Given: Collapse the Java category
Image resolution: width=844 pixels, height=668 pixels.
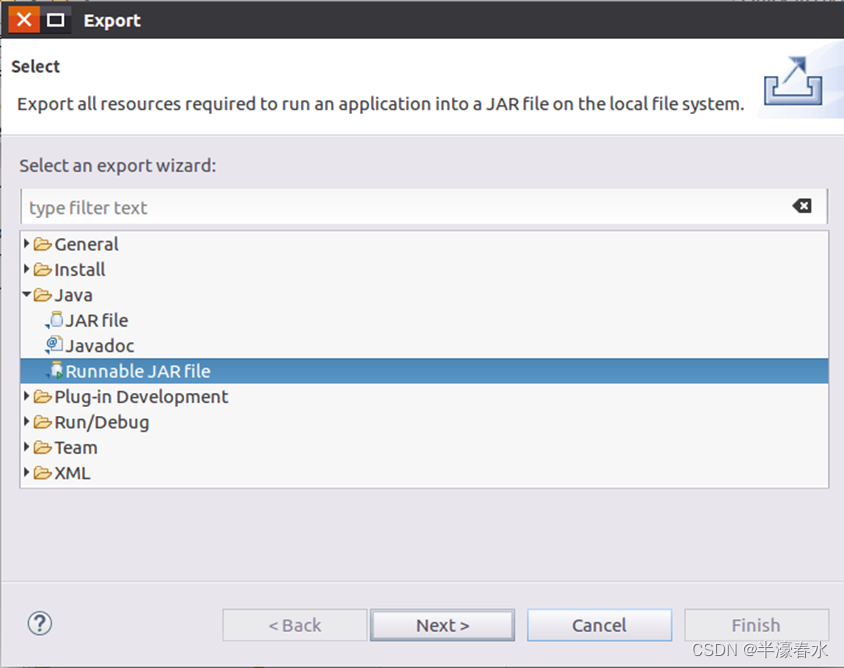Looking at the screenshot, I should (27, 295).
